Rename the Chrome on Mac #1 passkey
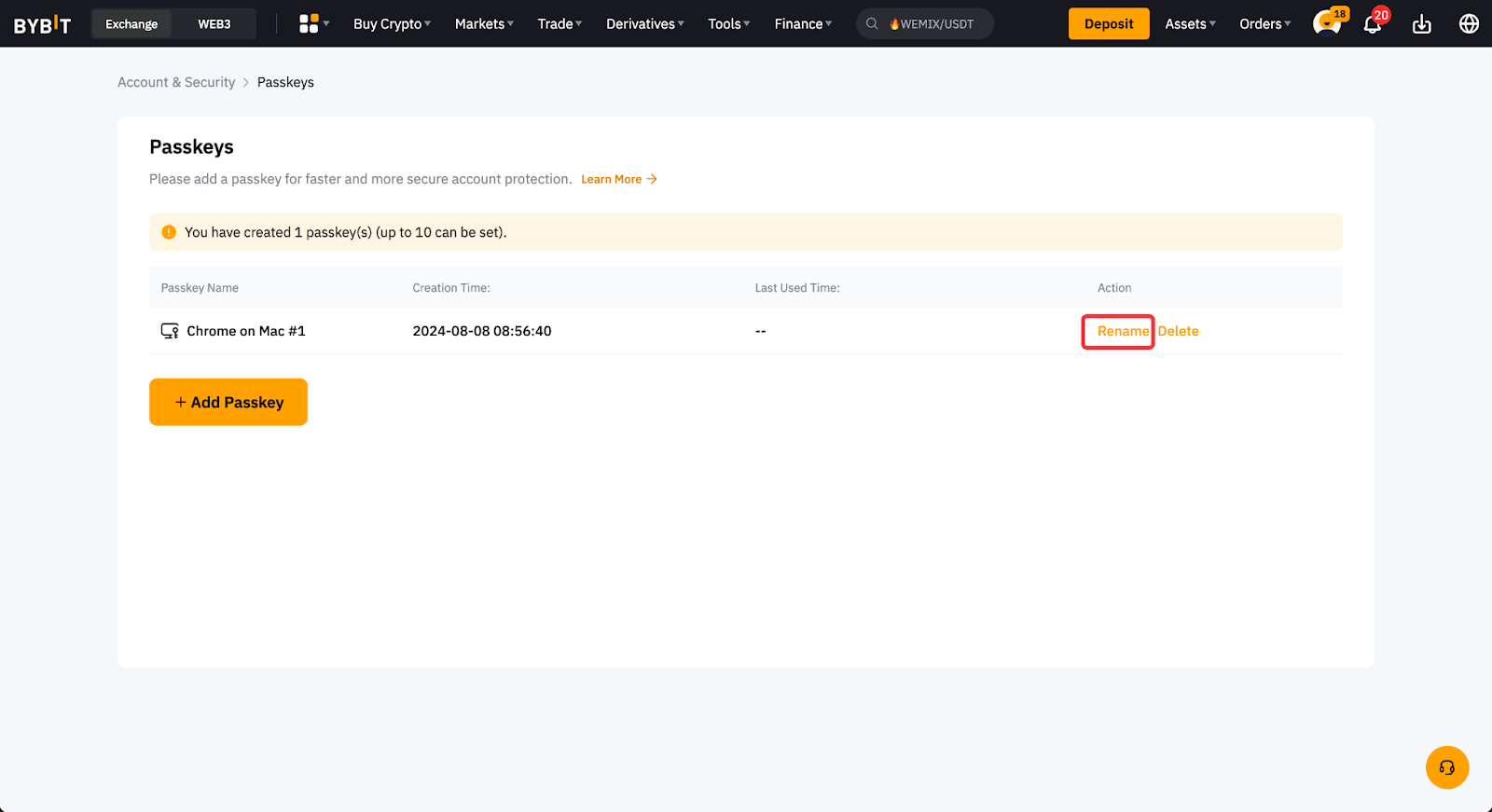 tap(1123, 331)
